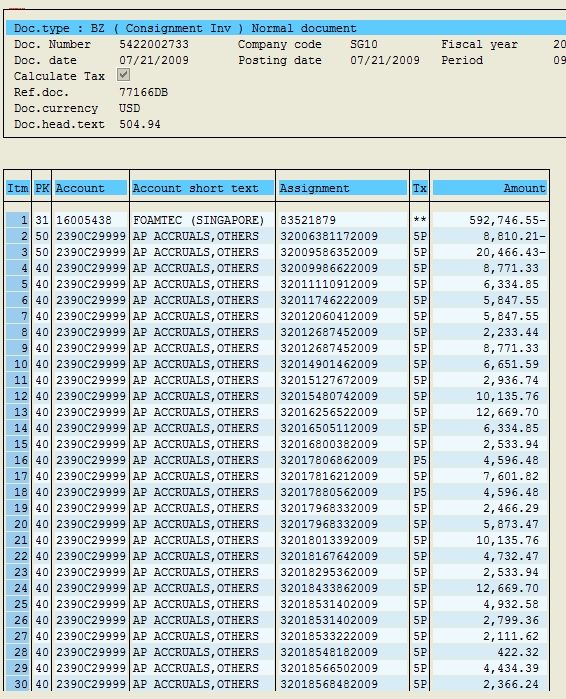Click assignment 32018433862009
This screenshot has height=699, width=566.
click(x=329, y=588)
